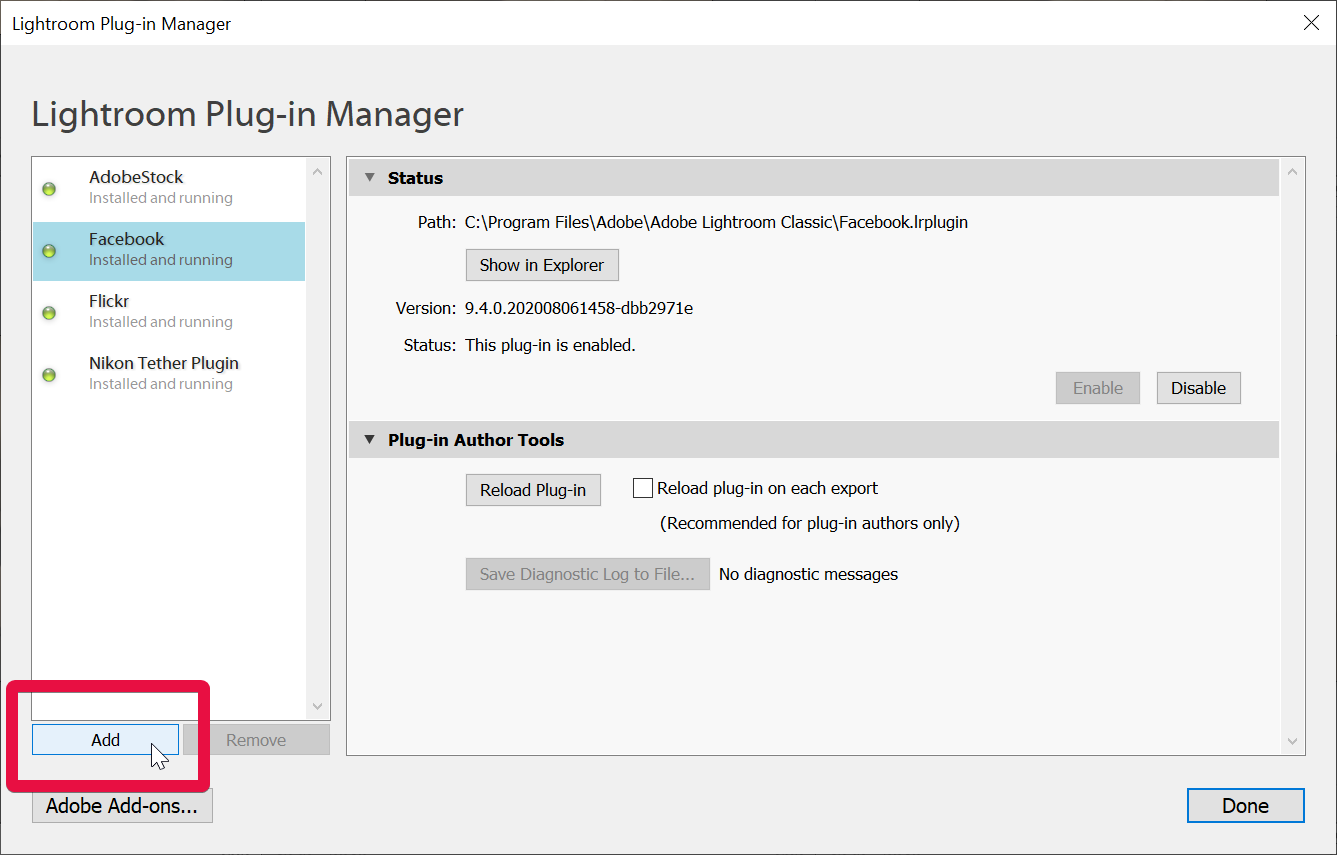Click Save Diagnostic Log to File button

[587, 574]
